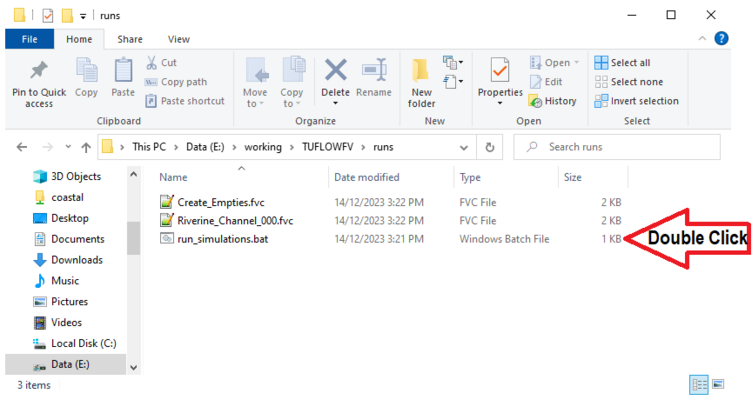Open the View ribbon tab

point(179,39)
